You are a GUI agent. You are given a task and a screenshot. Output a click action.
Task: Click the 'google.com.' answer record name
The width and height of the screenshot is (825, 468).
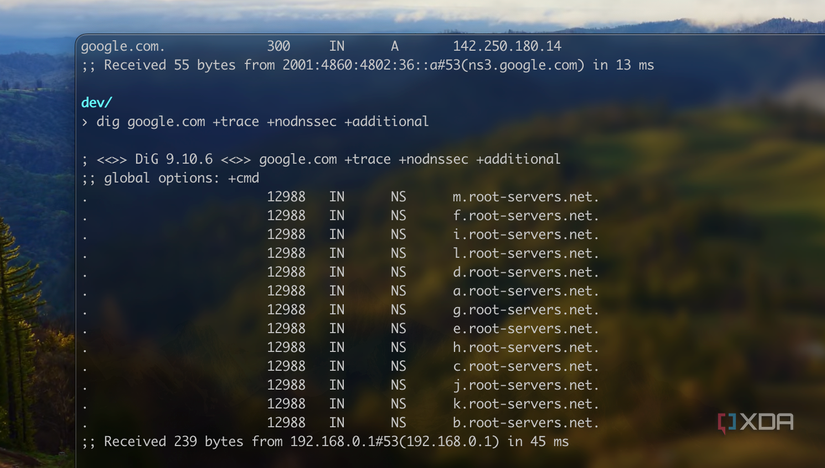[123, 47]
